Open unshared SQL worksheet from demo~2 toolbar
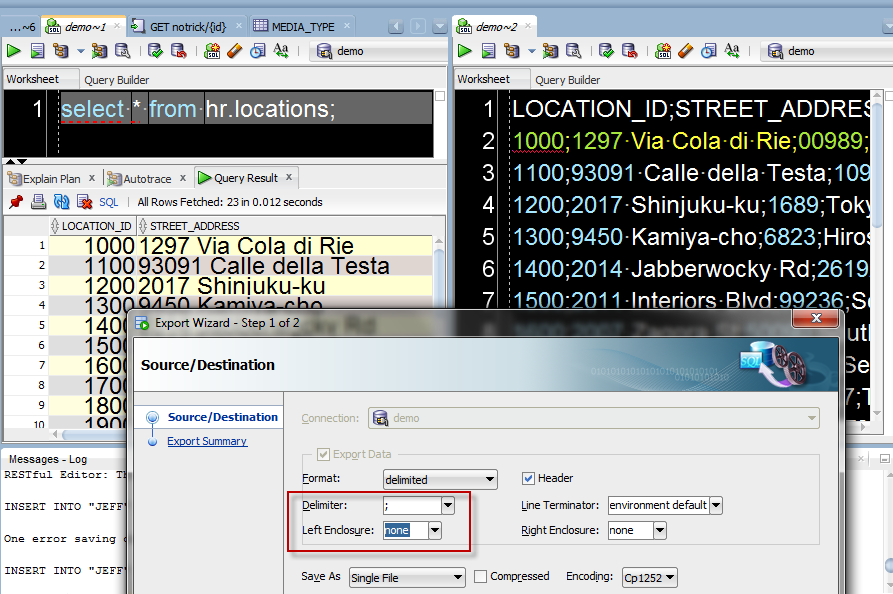Screen dimensions: 893x594 pos(663,51)
